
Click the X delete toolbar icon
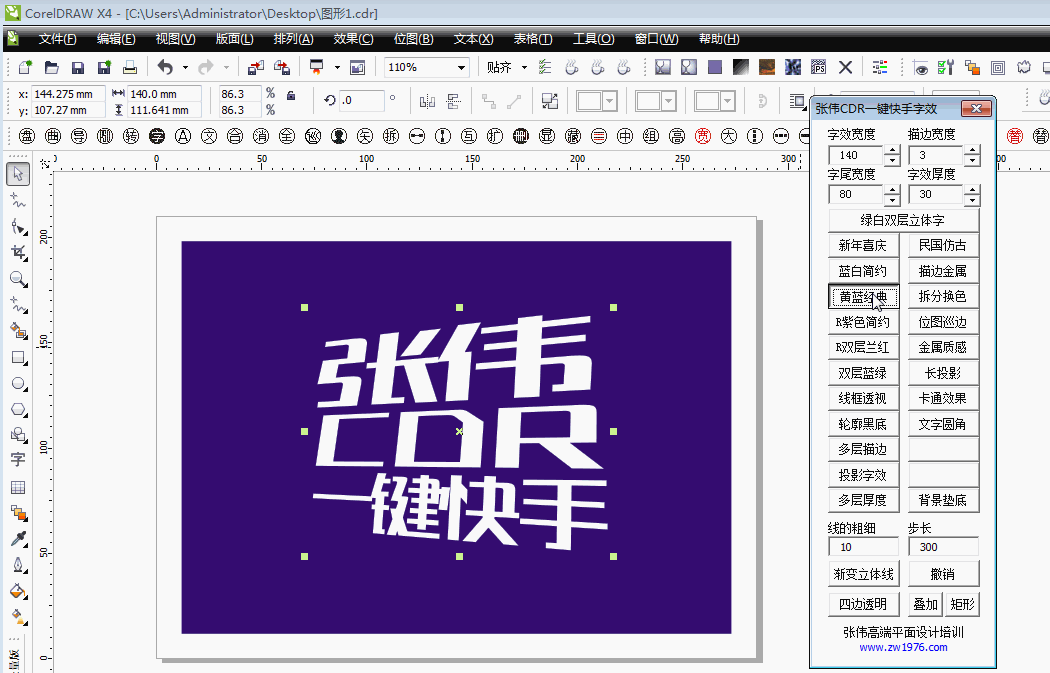point(845,67)
